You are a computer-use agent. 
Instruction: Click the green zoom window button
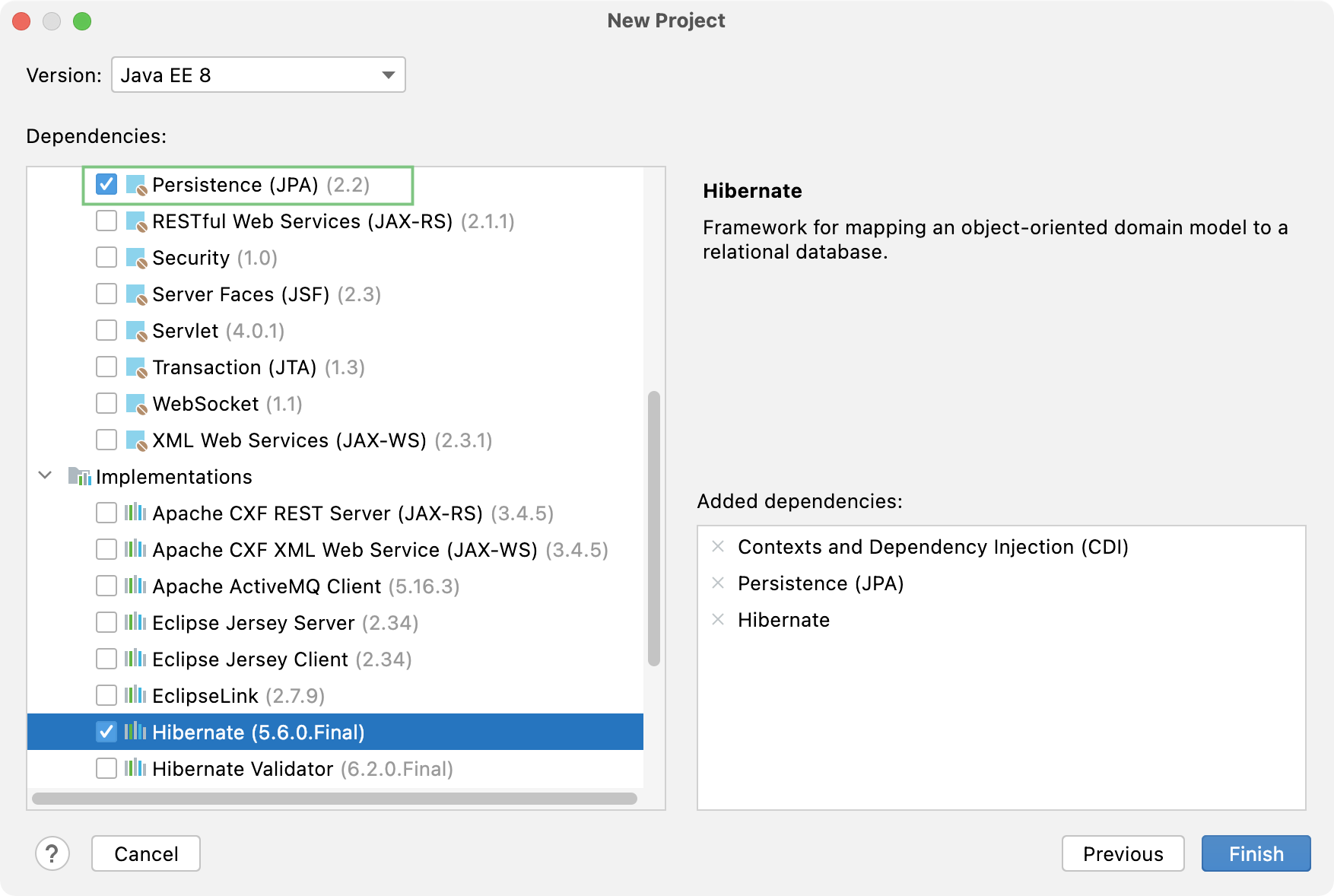(82, 21)
